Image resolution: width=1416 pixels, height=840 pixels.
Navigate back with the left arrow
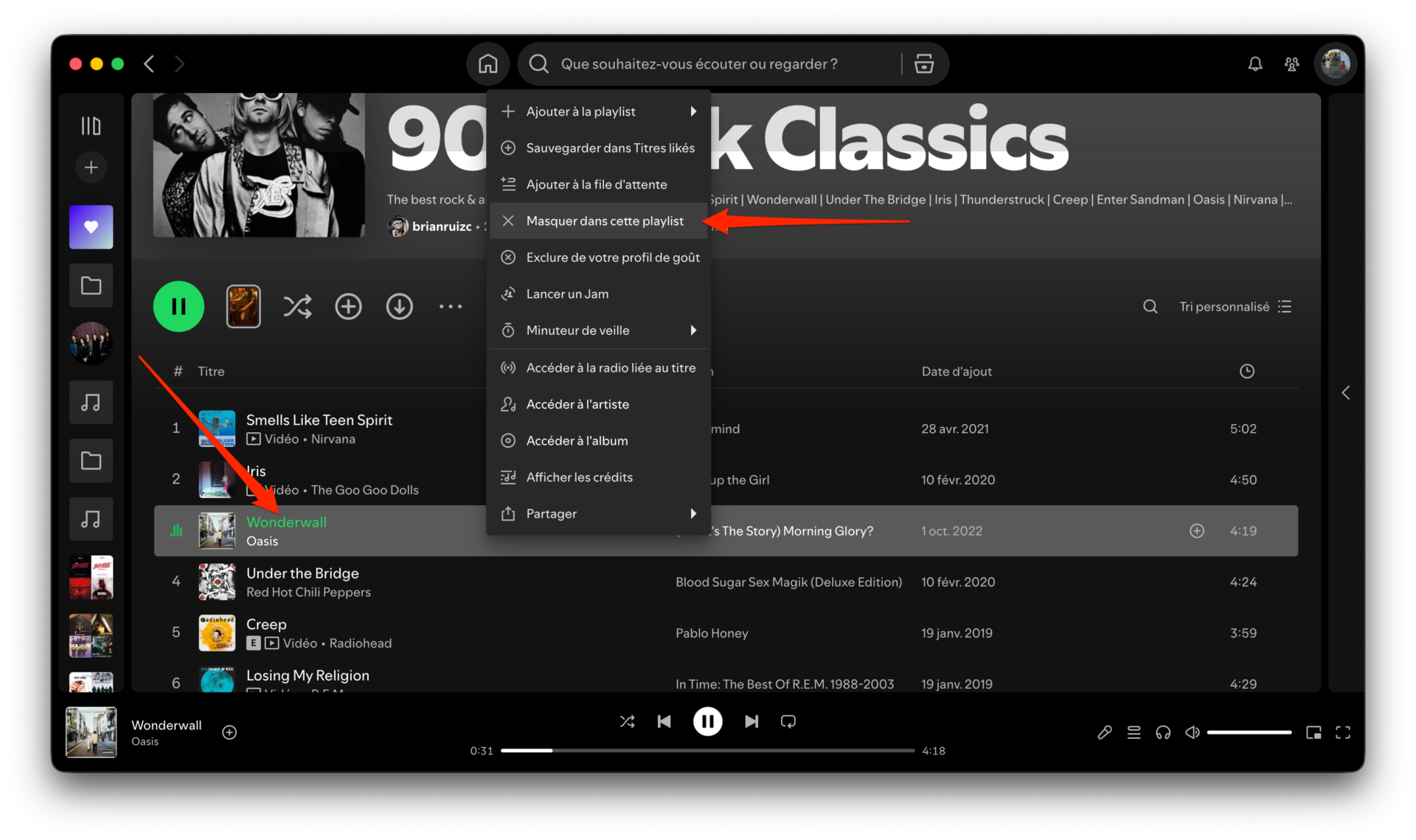tap(149, 64)
